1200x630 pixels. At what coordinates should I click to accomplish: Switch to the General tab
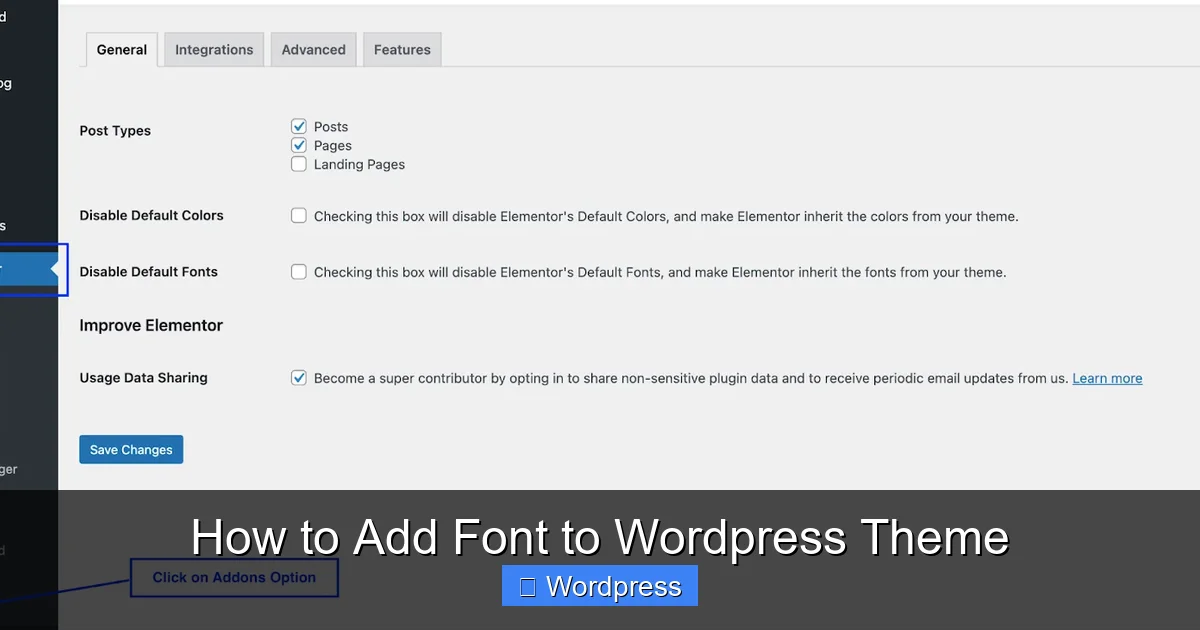(122, 50)
